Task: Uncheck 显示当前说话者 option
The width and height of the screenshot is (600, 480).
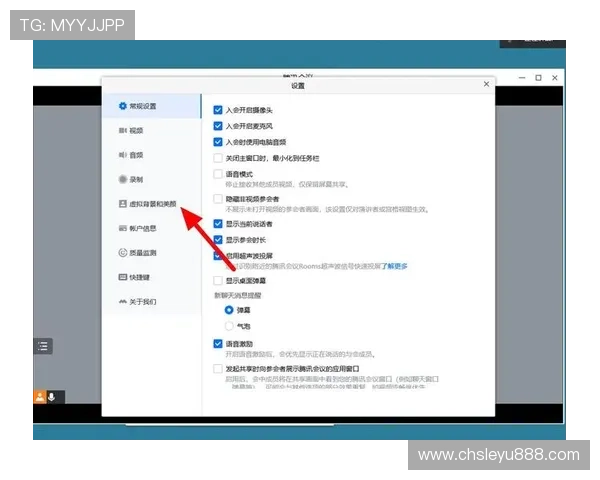Action: click(x=218, y=224)
